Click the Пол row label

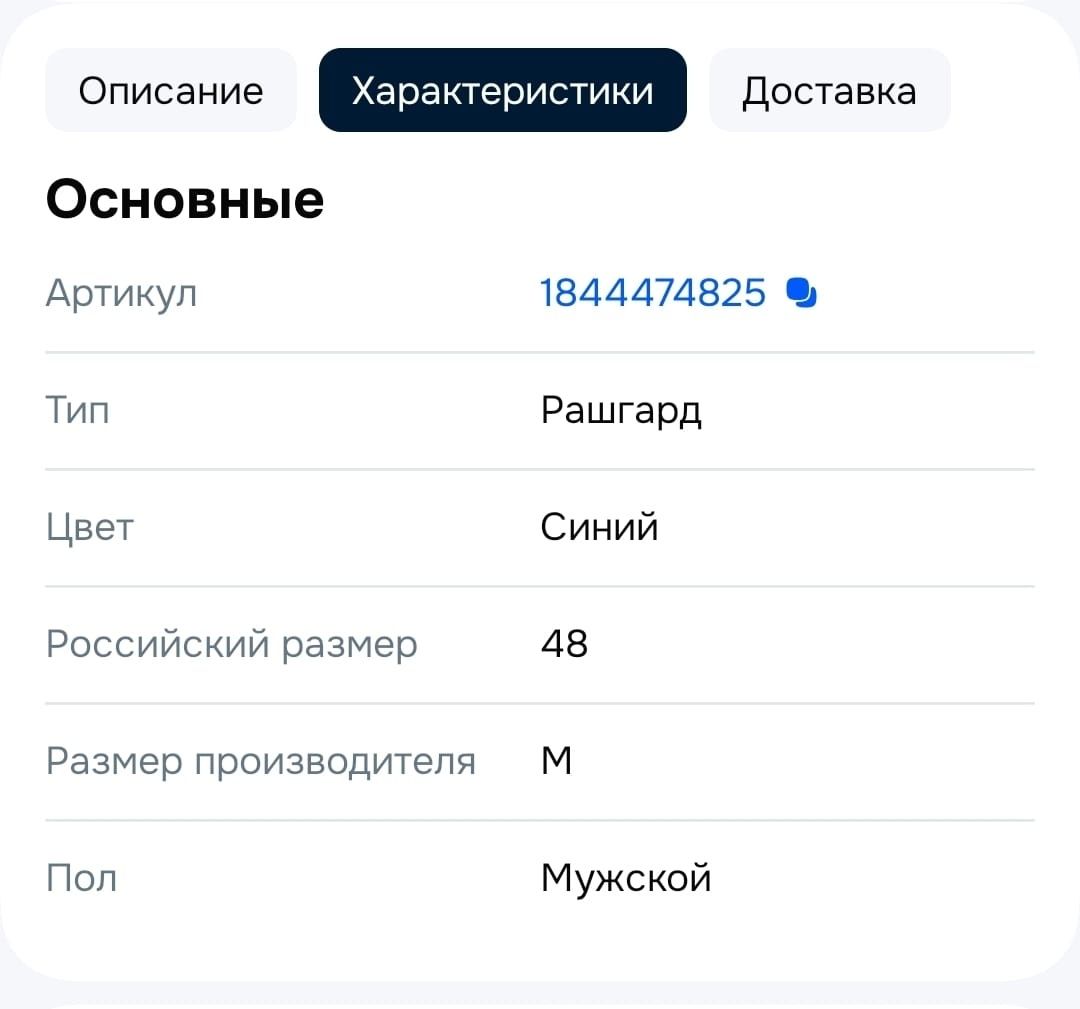click(81, 878)
